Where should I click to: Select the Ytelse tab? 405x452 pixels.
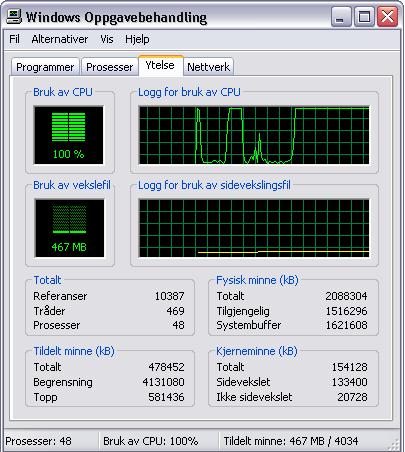(160, 66)
